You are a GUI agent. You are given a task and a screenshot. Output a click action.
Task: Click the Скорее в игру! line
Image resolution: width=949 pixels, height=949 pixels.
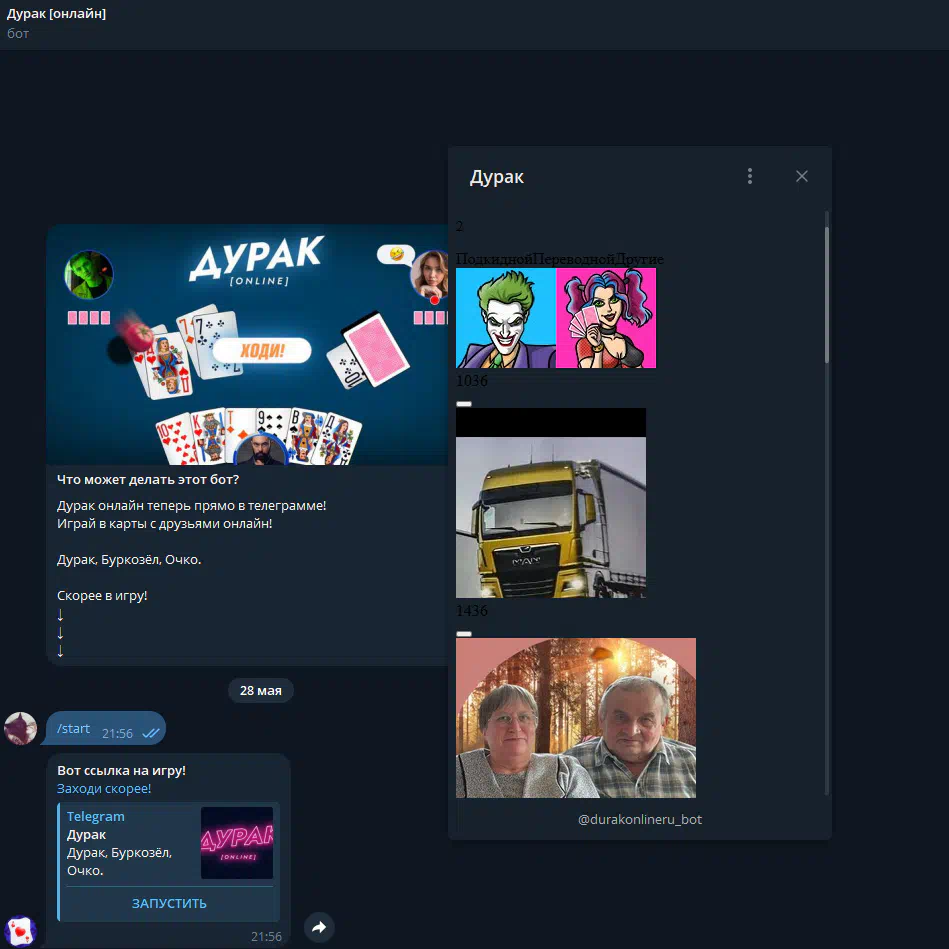pyautogui.click(x=102, y=596)
